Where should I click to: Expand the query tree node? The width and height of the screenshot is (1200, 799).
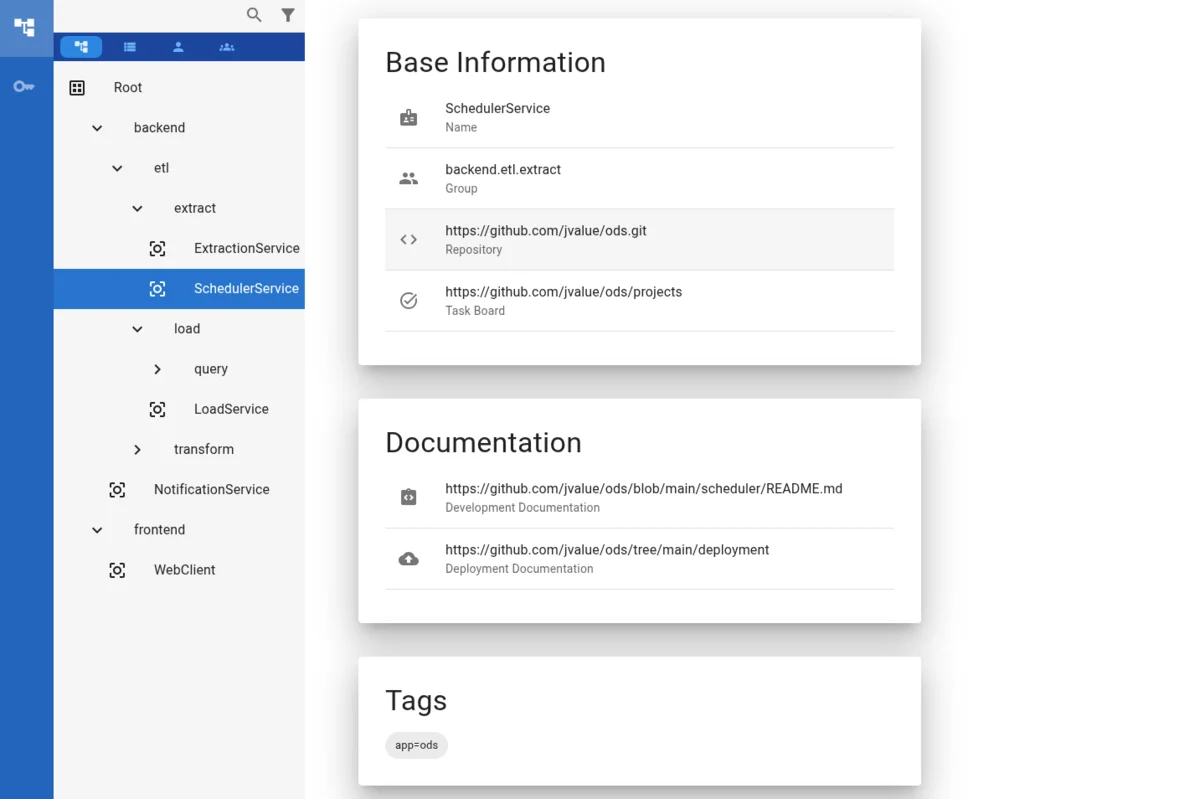click(157, 368)
